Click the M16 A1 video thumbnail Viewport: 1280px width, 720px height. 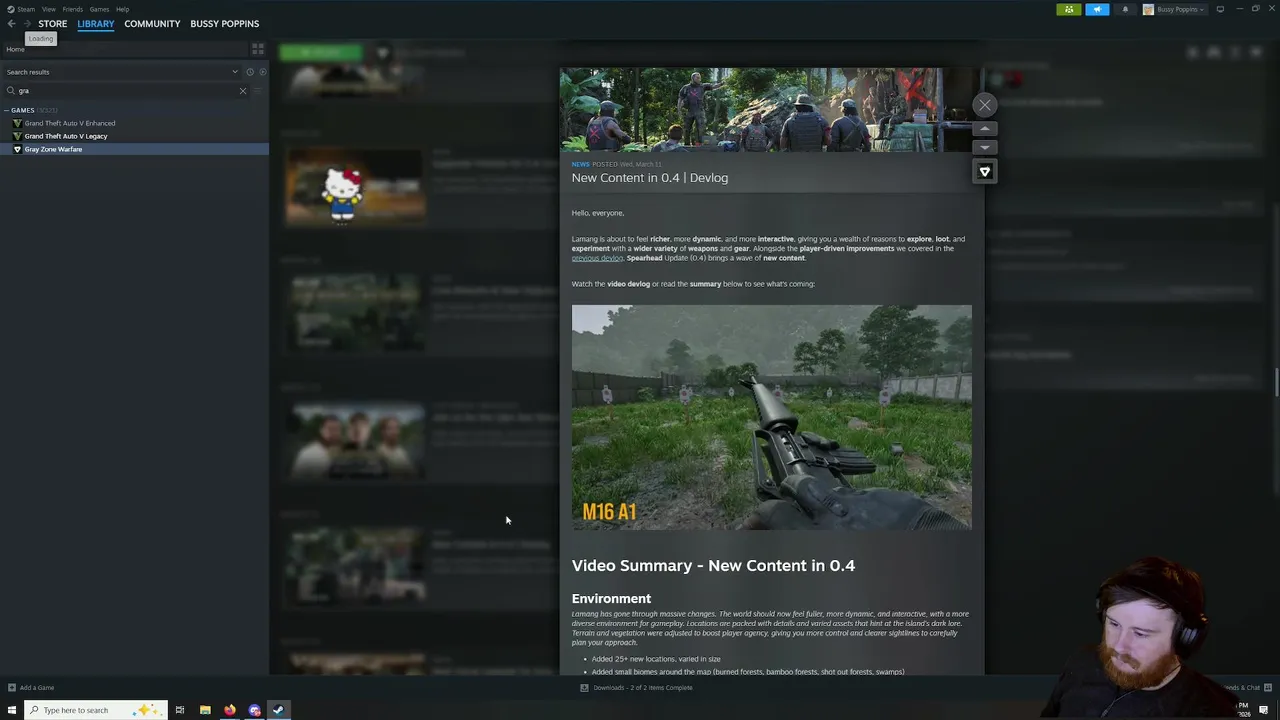click(x=771, y=417)
